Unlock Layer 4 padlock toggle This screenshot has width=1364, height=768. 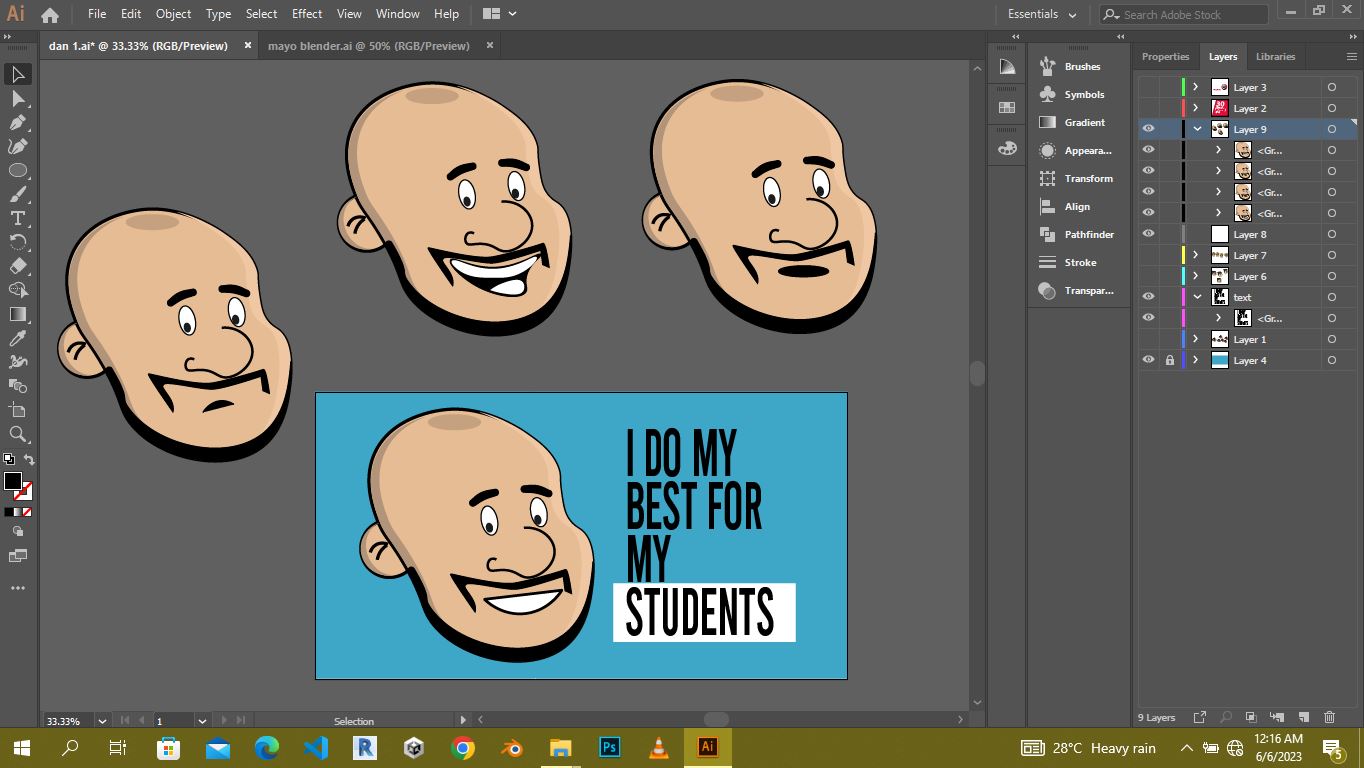[1169, 360]
